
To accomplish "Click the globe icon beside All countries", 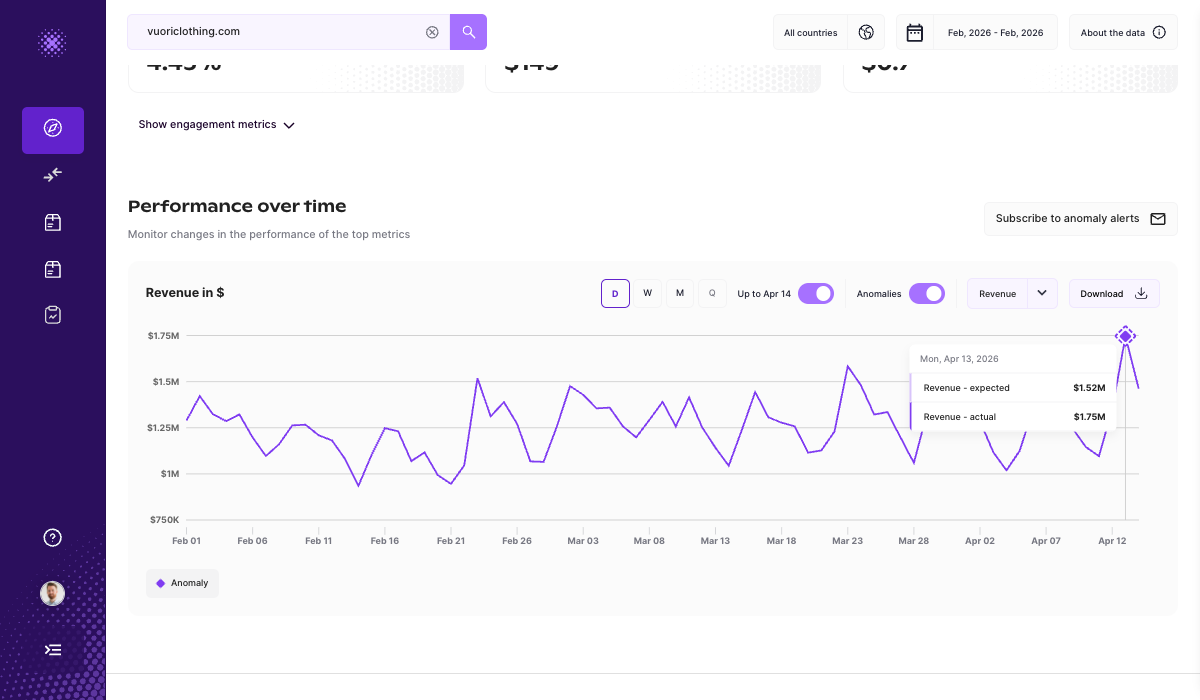I will 866,31.
